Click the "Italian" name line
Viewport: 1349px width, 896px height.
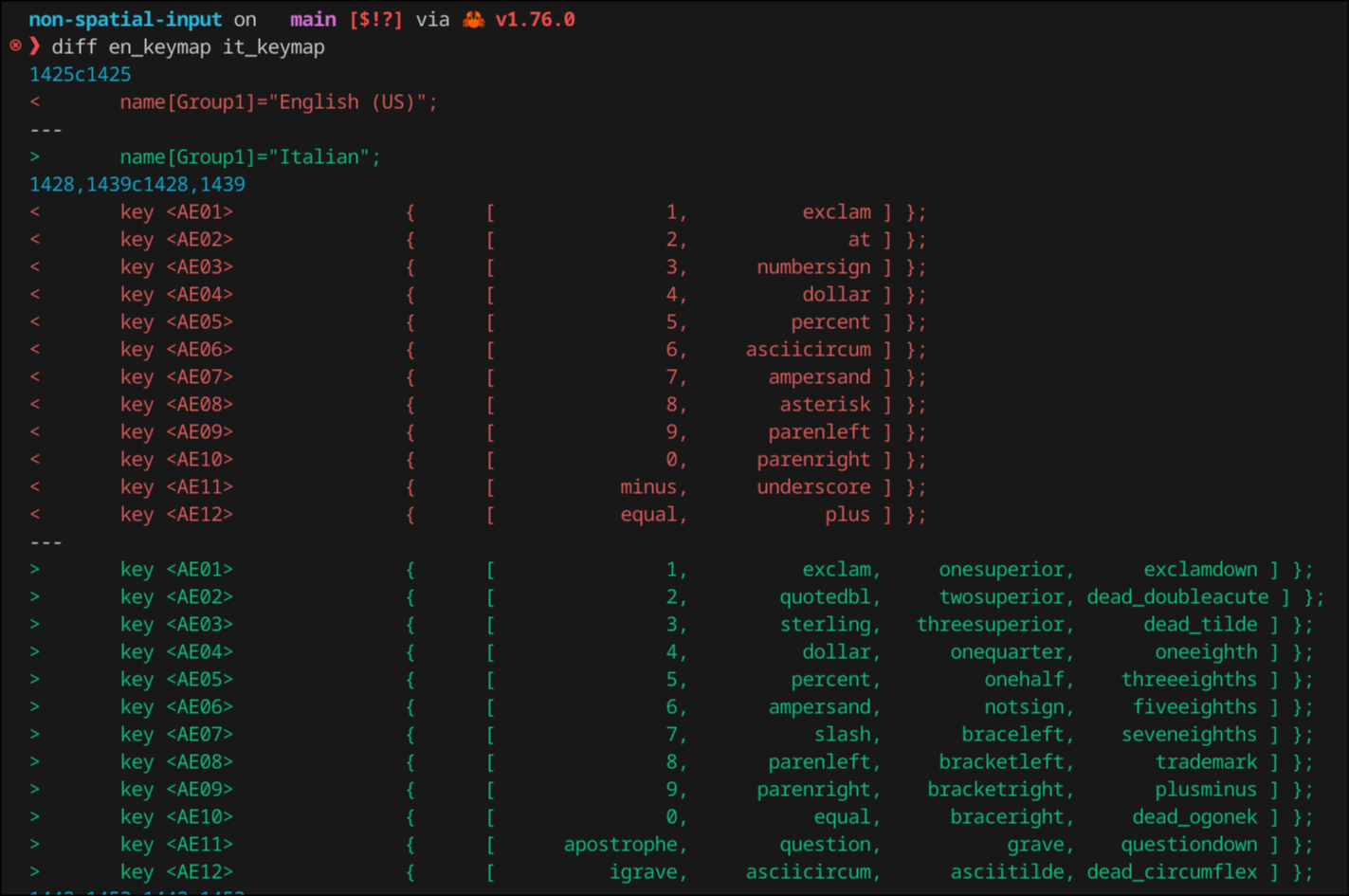click(x=250, y=156)
